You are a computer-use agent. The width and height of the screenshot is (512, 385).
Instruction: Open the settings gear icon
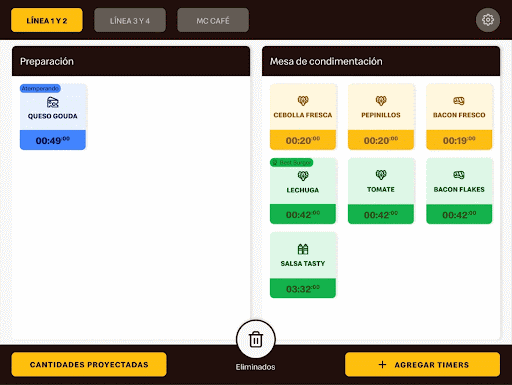[x=488, y=20]
